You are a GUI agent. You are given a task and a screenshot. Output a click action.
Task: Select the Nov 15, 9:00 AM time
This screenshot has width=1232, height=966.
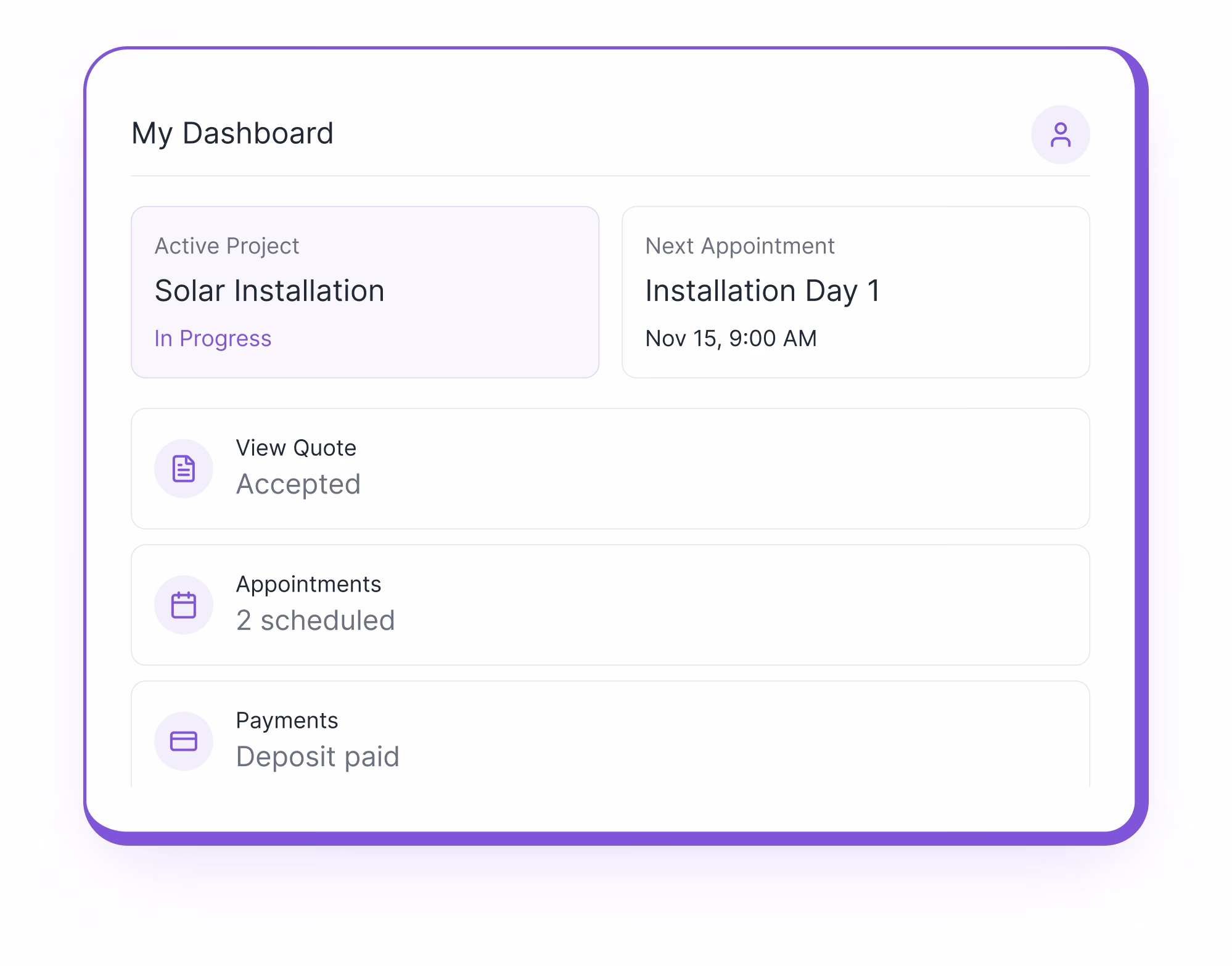pos(731,338)
